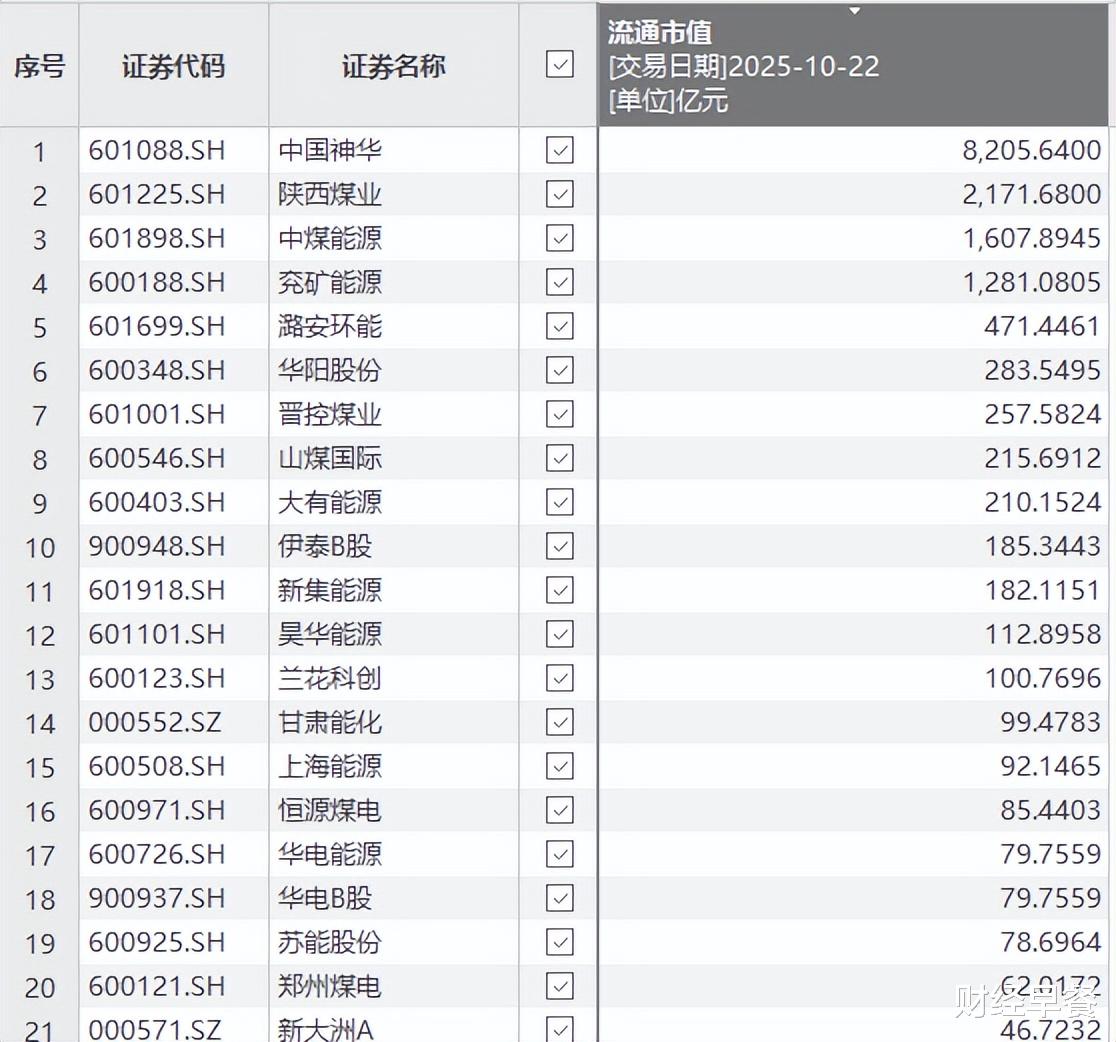The width and height of the screenshot is (1116, 1042).
Task: Click the name cell 山煤国际
Action: (x=330, y=458)
